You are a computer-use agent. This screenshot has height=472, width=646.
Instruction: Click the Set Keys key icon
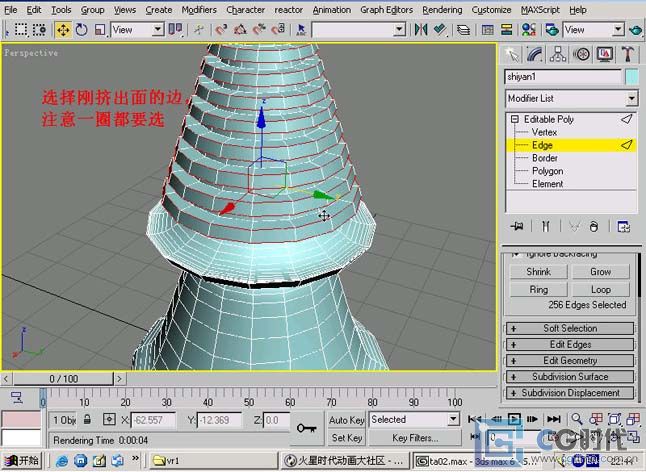click(307, 429)
